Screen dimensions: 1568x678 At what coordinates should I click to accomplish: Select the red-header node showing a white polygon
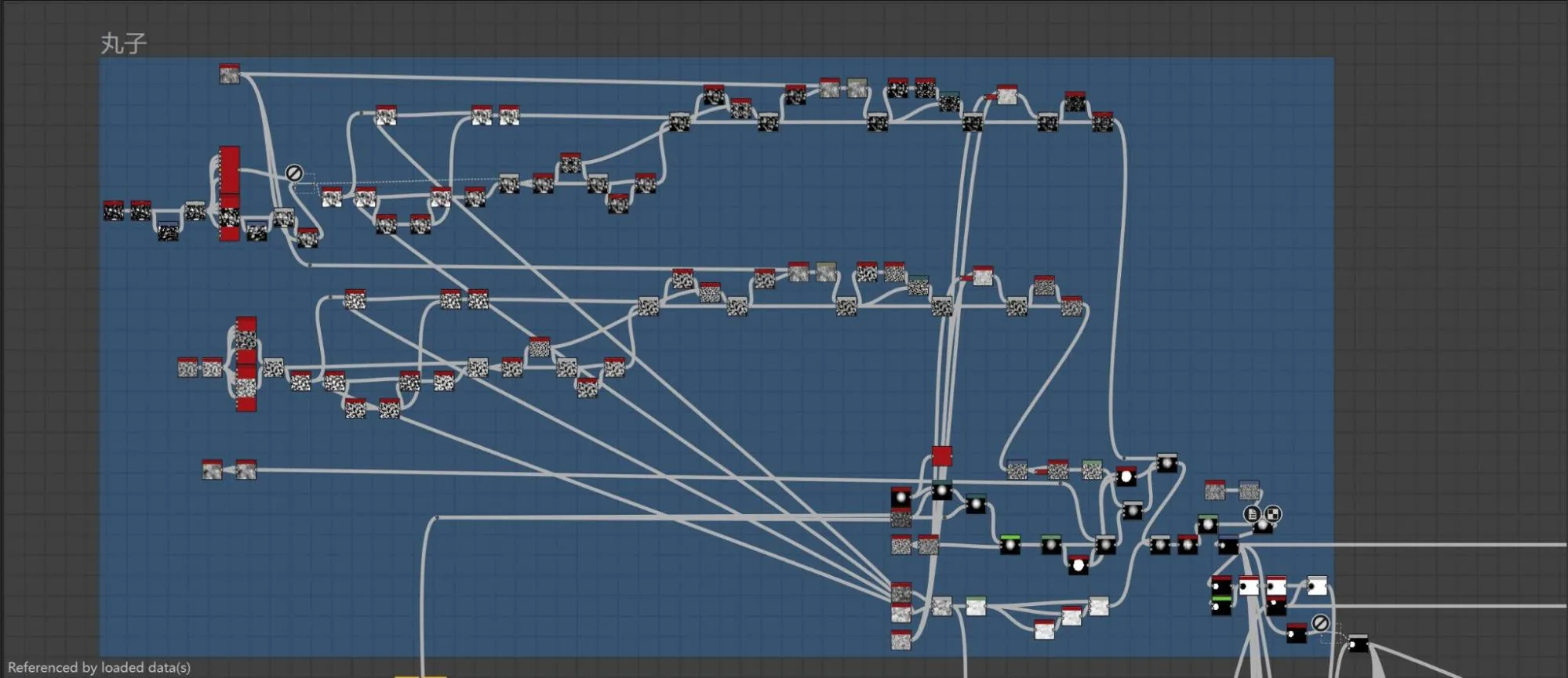click(x=1079, y=564)
